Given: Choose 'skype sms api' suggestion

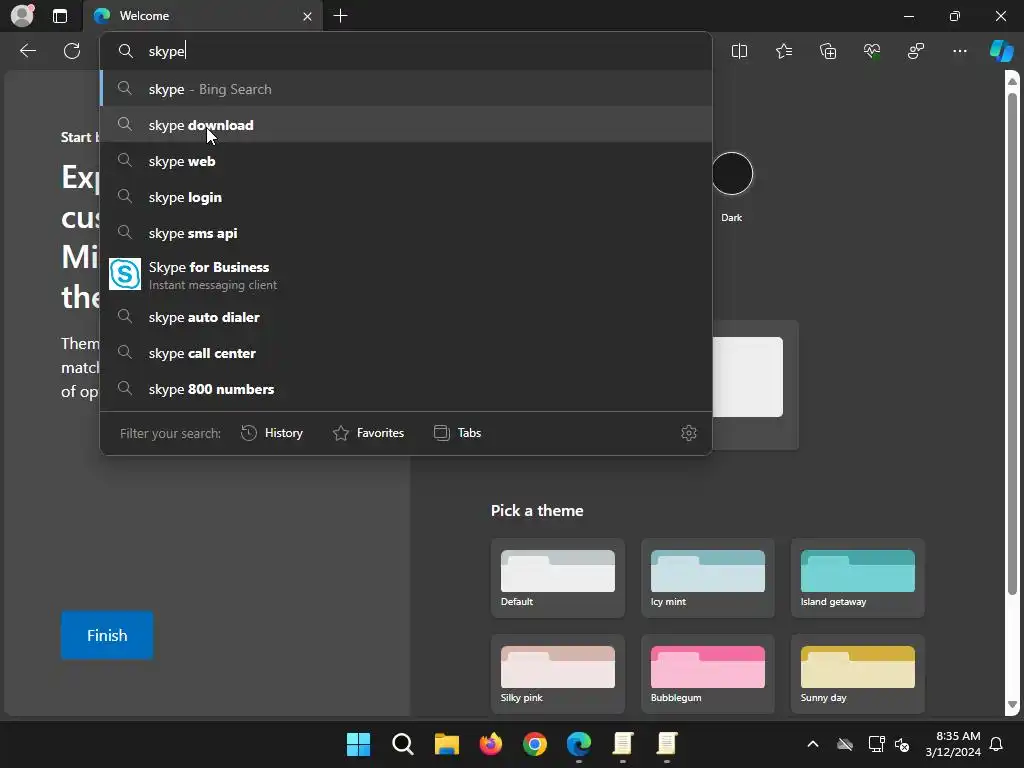Looking at the screenshot, I should click(406, 232).
